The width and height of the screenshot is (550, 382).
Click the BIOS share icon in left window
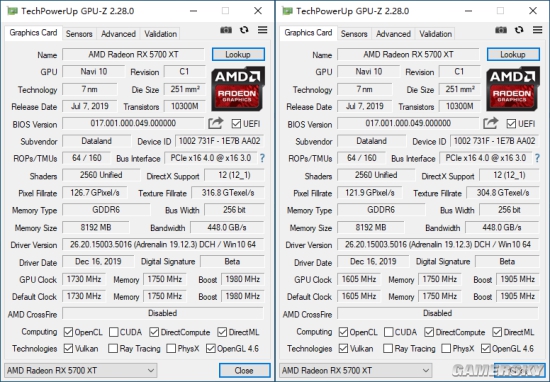[x=215, y=123]
